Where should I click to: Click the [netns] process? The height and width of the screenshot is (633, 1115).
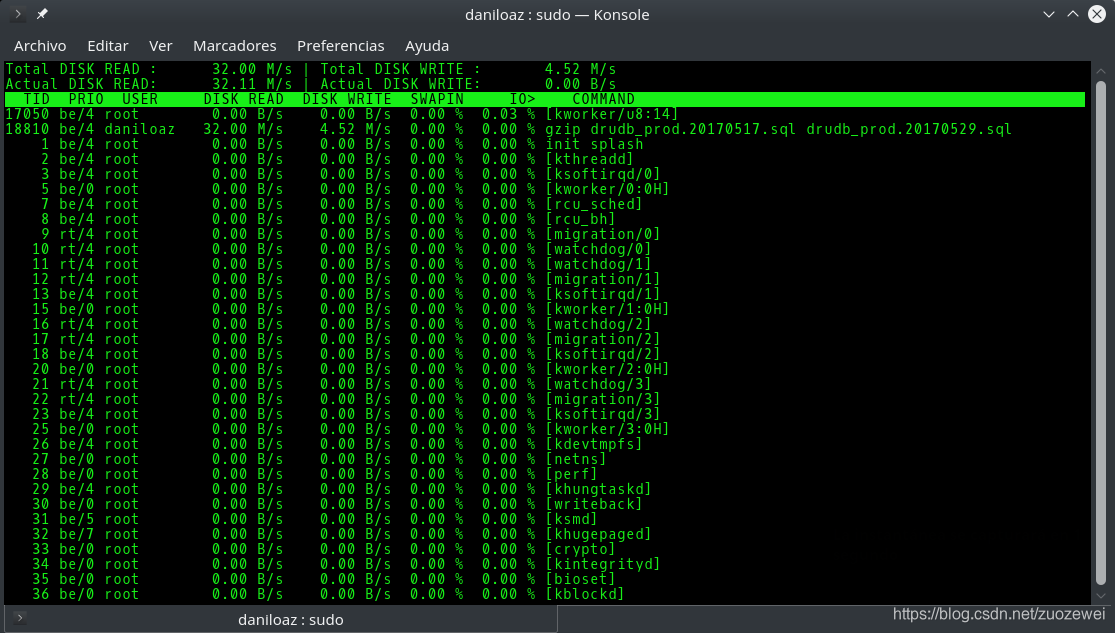(575, 459)
